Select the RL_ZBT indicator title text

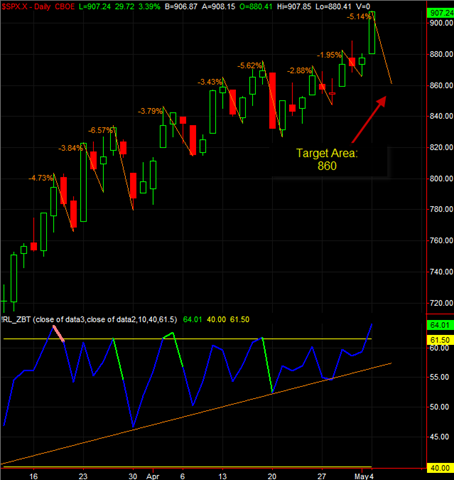click(89, 319)
